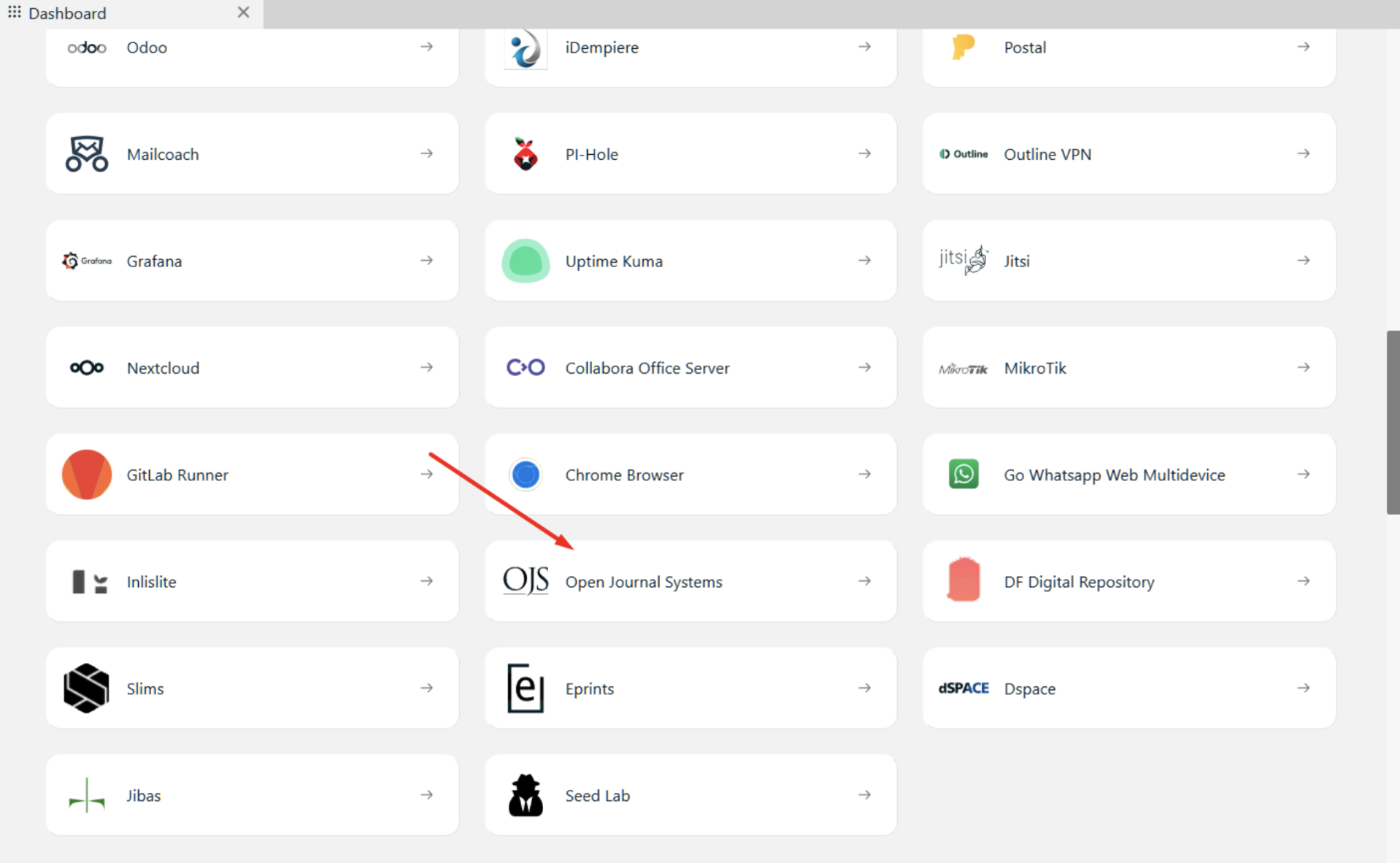
Task: Open the Nextcloud app link
Action: click(253, 367)
